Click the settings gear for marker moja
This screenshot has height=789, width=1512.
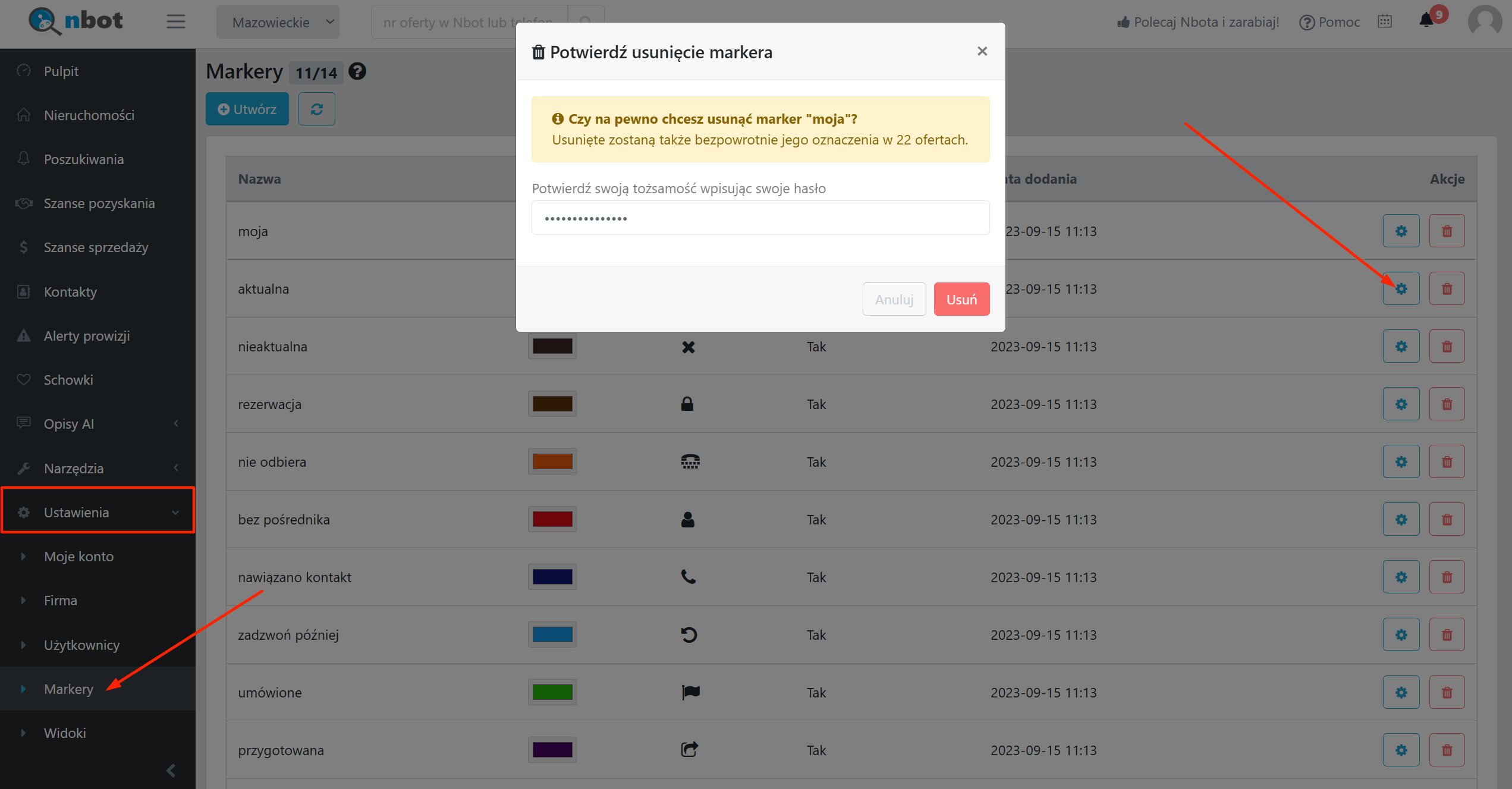click(x=1401, y=231)
